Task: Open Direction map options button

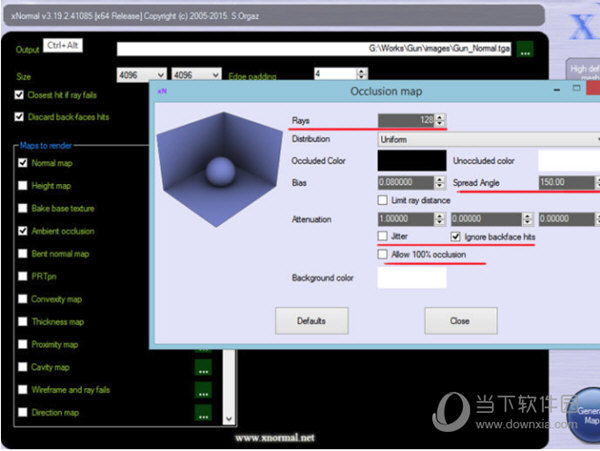Action: click(x=203, y=412)
